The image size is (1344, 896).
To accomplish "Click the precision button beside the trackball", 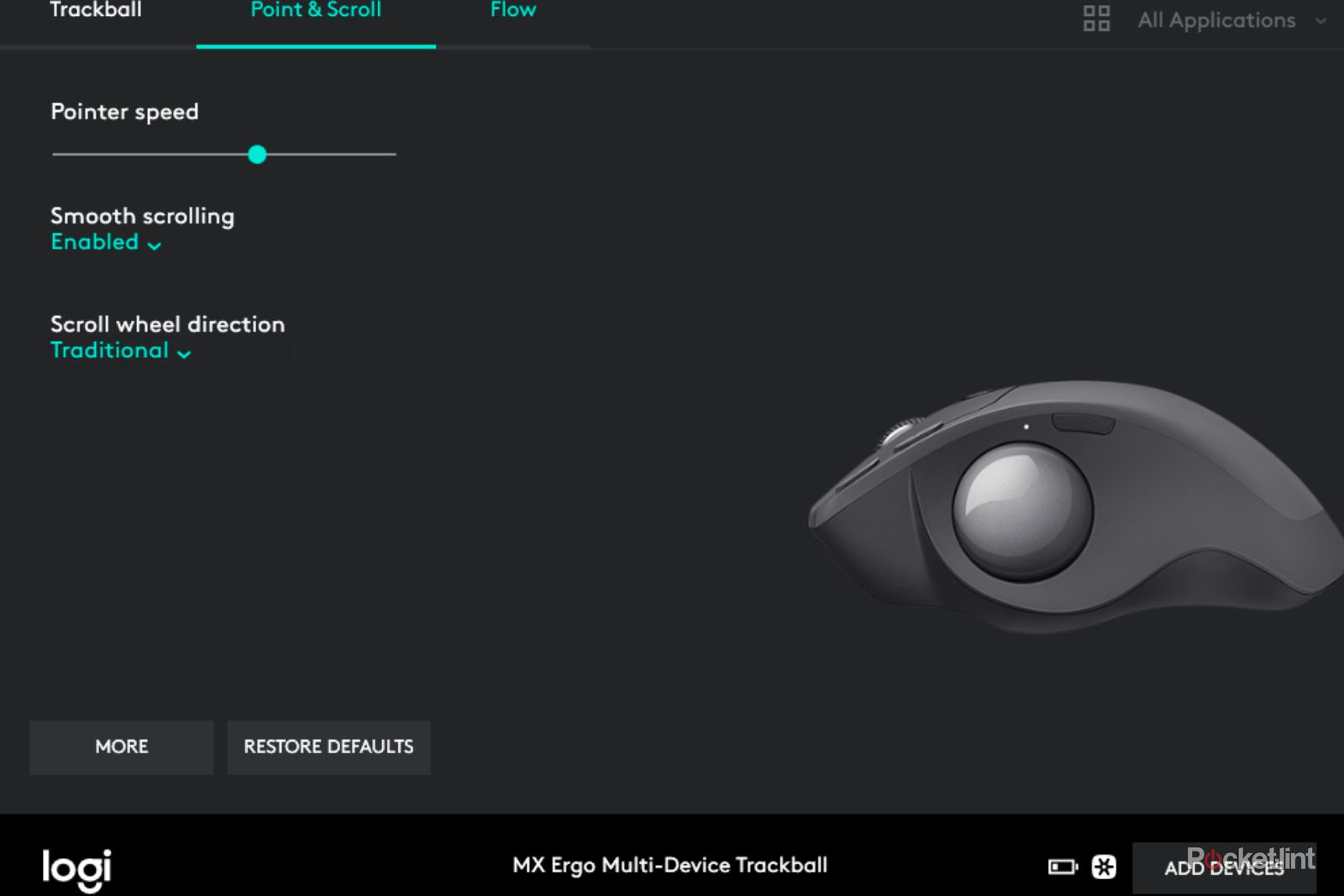I will point(1084,423).
